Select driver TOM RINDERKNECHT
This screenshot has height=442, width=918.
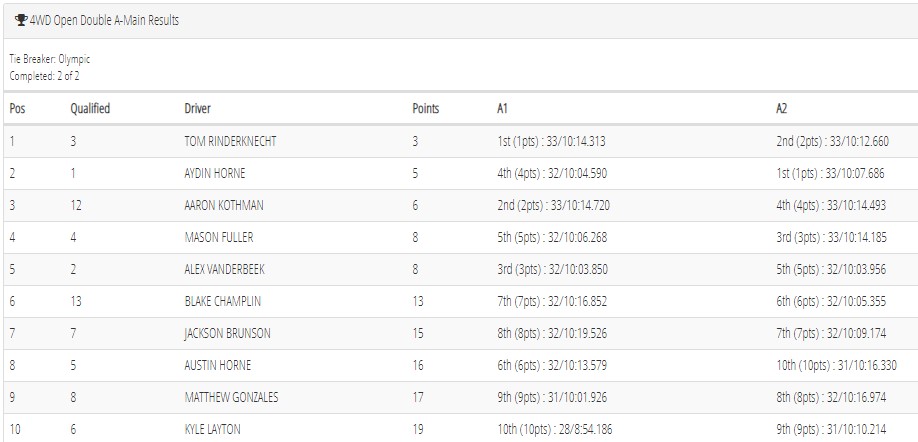230,141
